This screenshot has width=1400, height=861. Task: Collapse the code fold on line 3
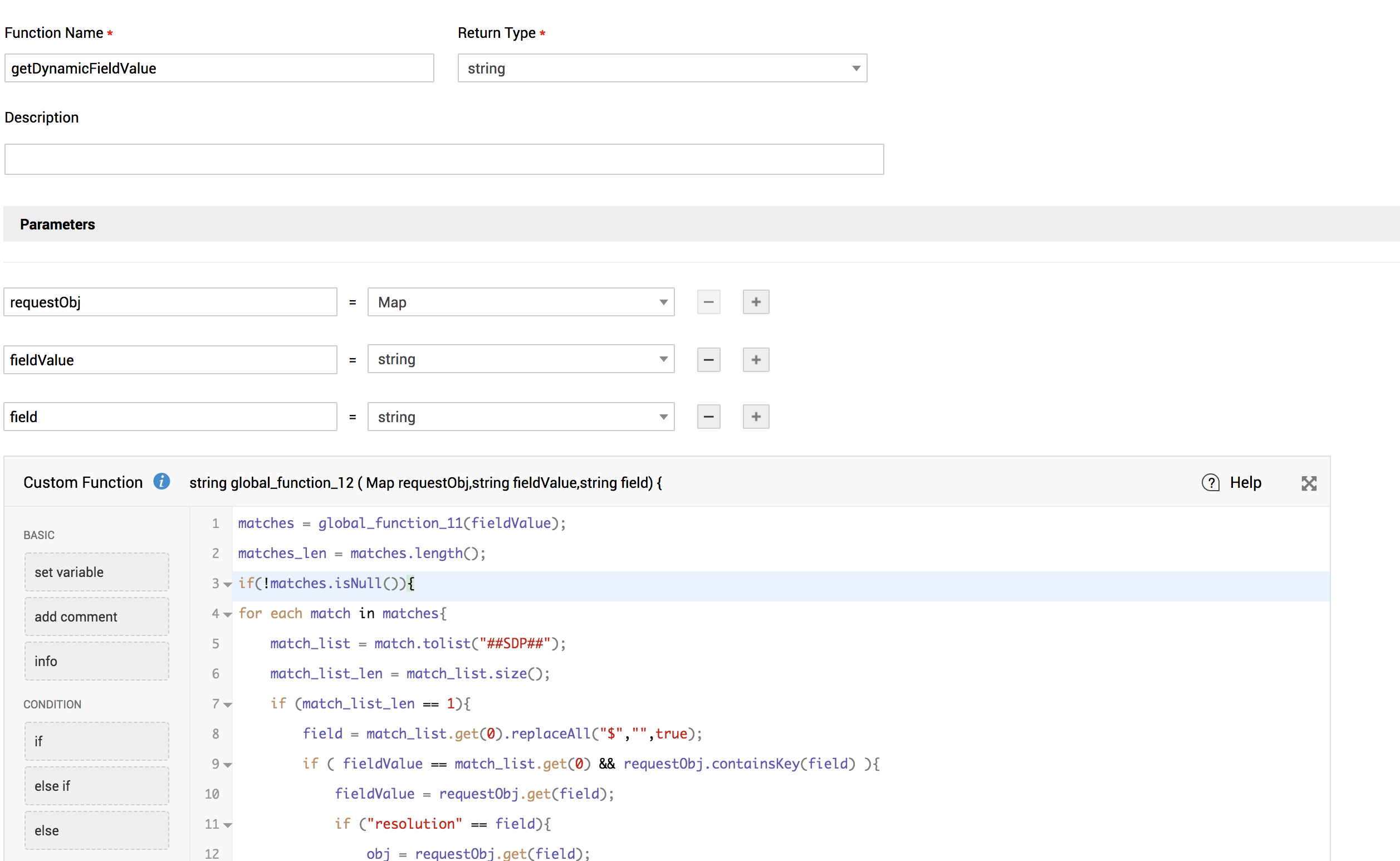point(228,584)
